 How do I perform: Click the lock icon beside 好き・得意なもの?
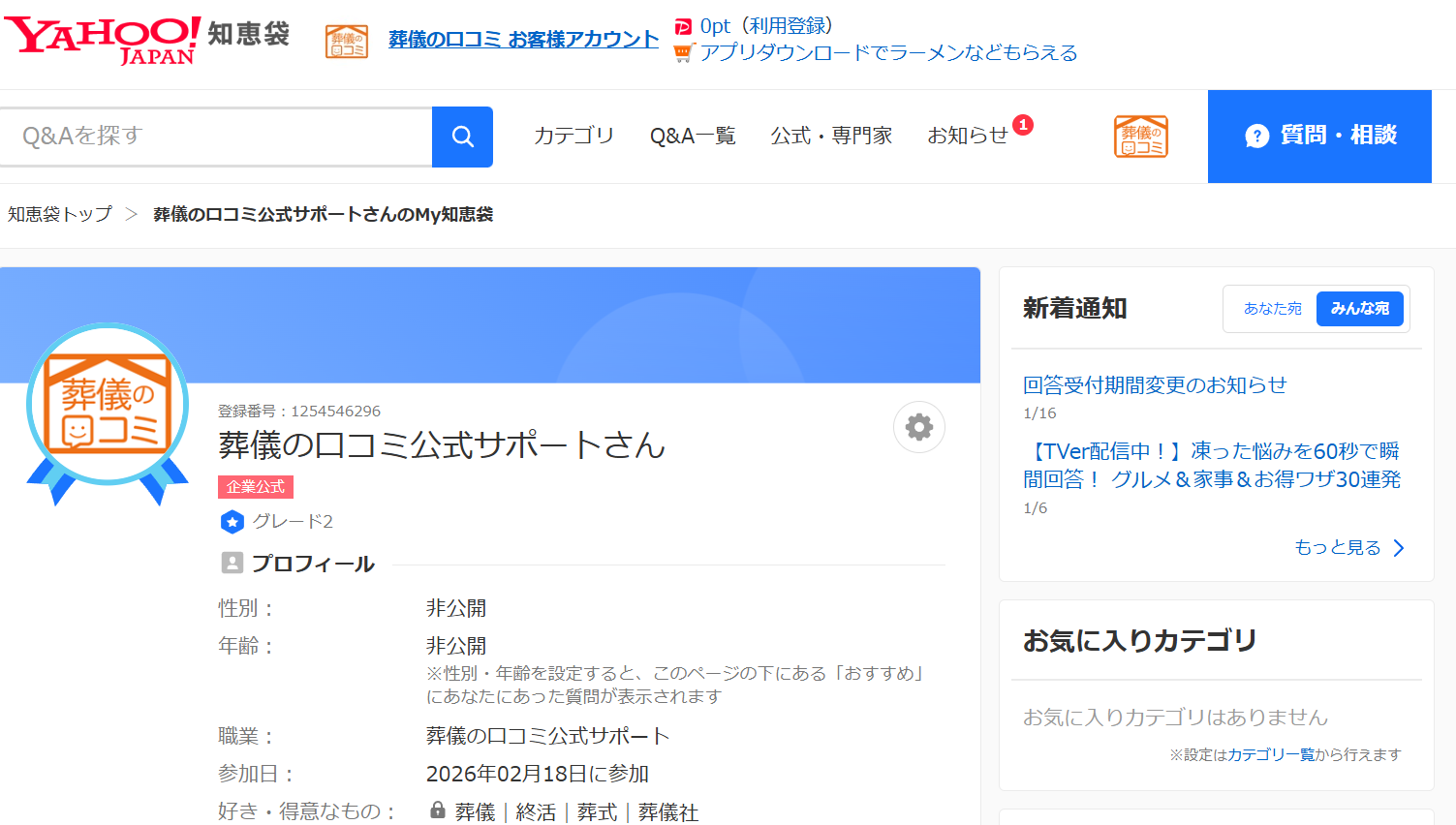tap(438, 811)
